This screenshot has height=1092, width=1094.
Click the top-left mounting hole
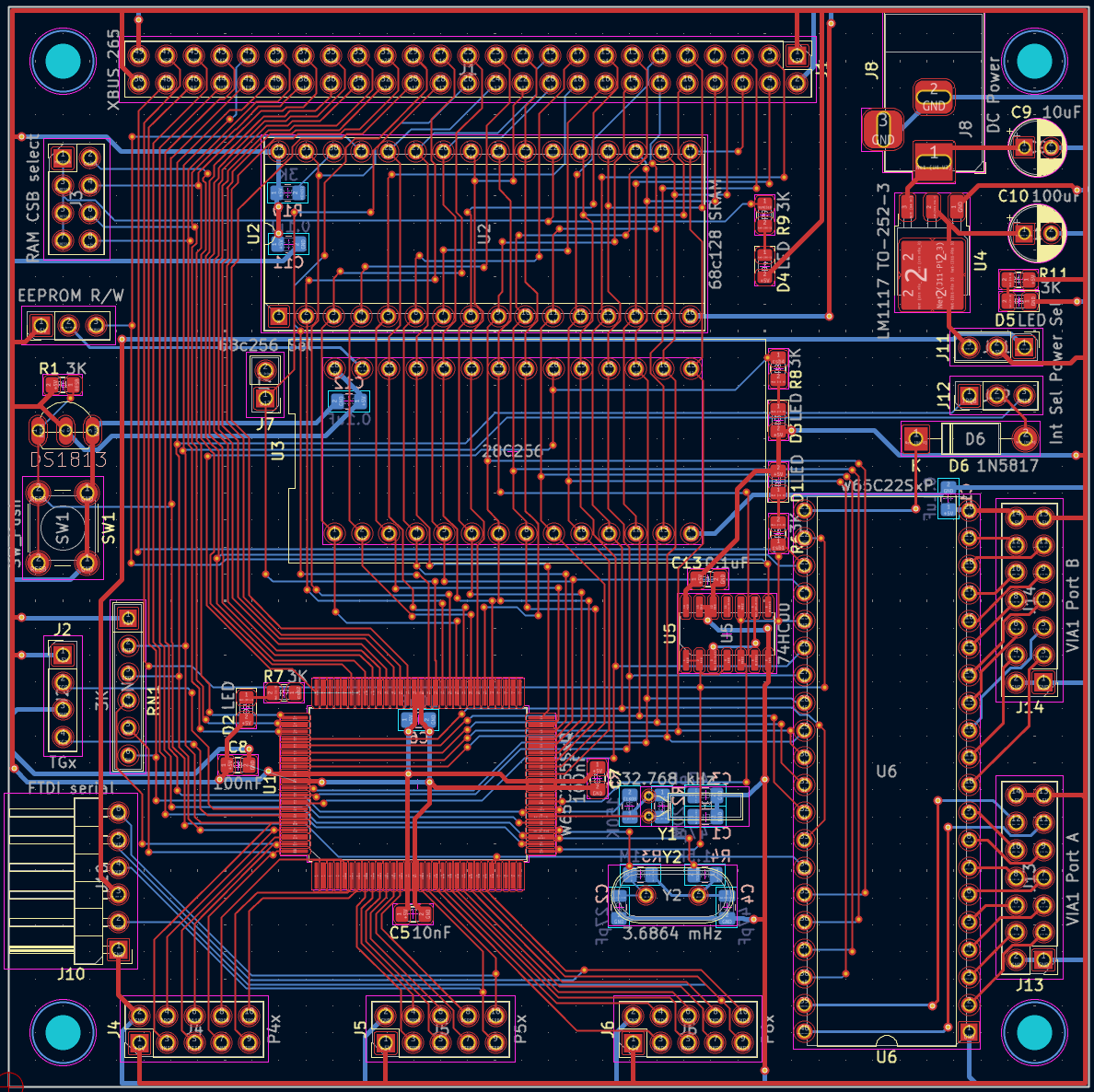[x=63, y=62]
